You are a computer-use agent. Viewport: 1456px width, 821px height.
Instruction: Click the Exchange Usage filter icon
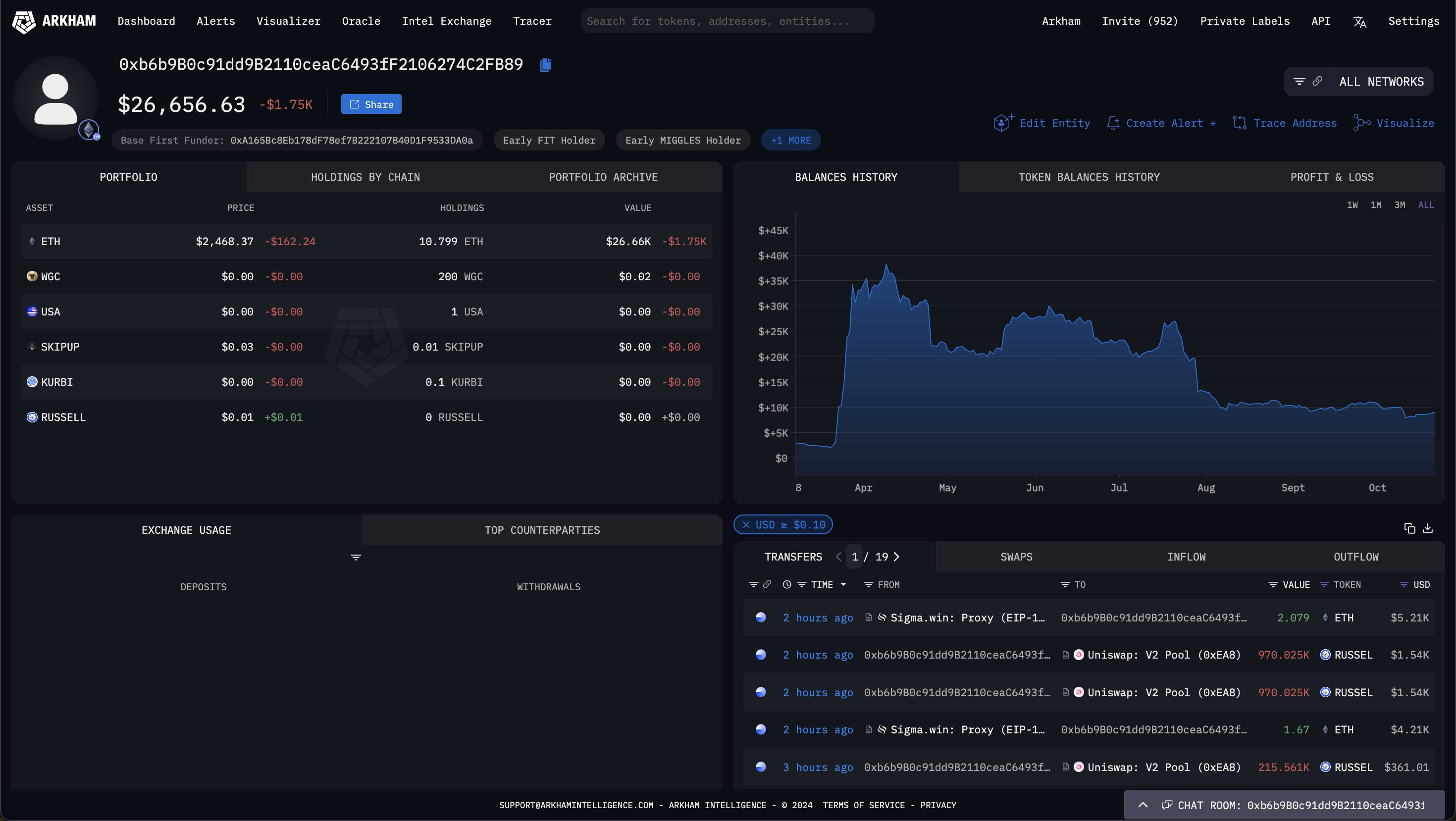pyautogui.click(x=356, y=557)
